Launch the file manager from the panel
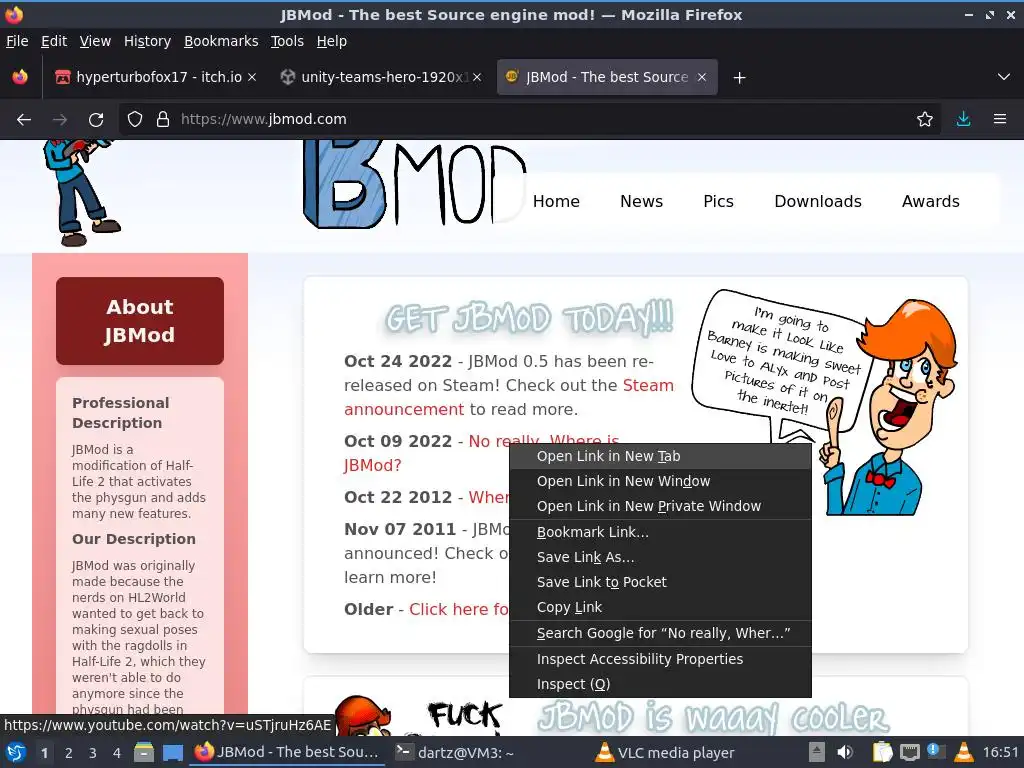1024x768 pixels. [144, 753]
